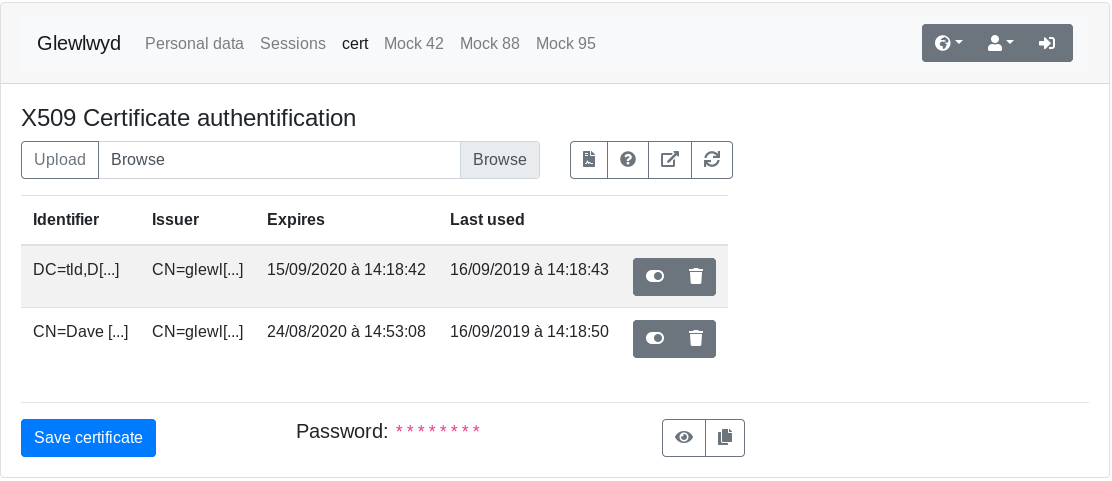The image size is (1112, 481).
Task: Expand the user account dropdown
Action: pyautogui.click(x=1001, y=43)
